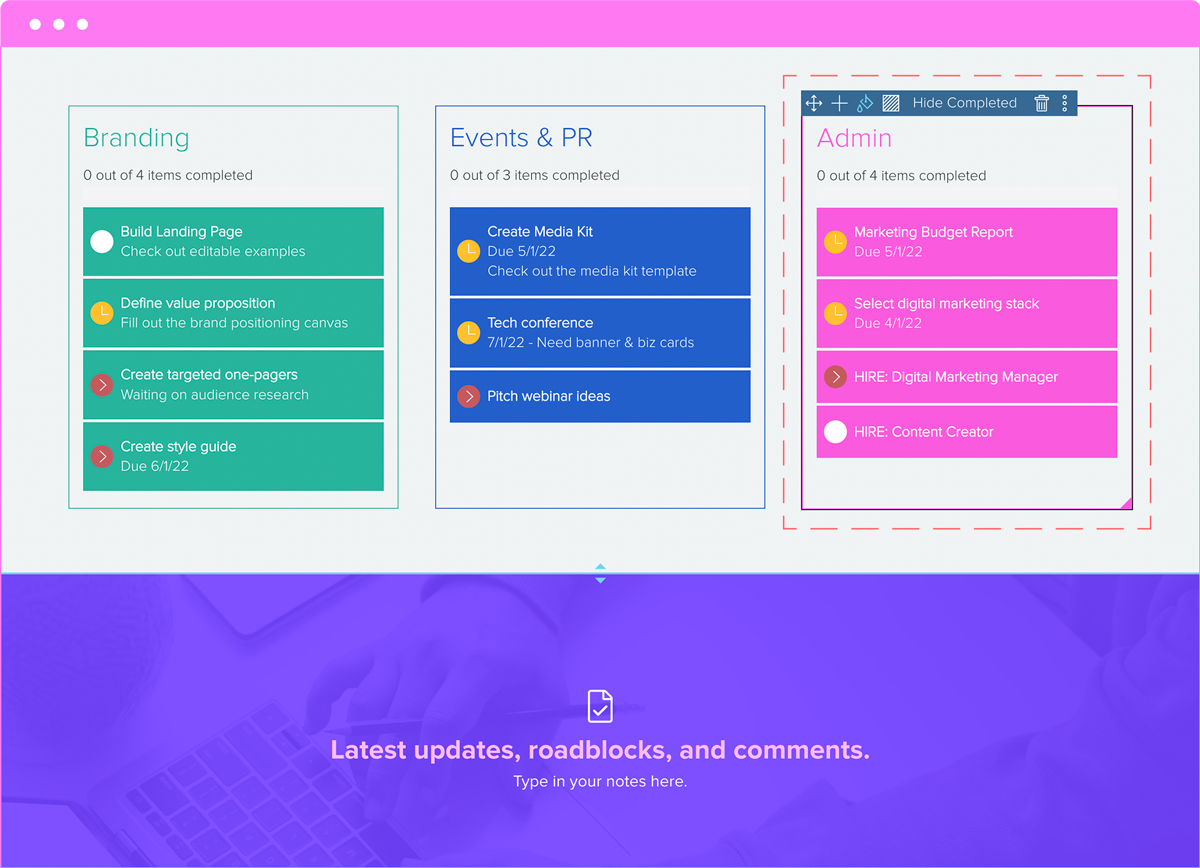Screen dimensions: 1200x868
Task: Toggle the clock status on Marketing Budget Report
Action: point(835,241)
